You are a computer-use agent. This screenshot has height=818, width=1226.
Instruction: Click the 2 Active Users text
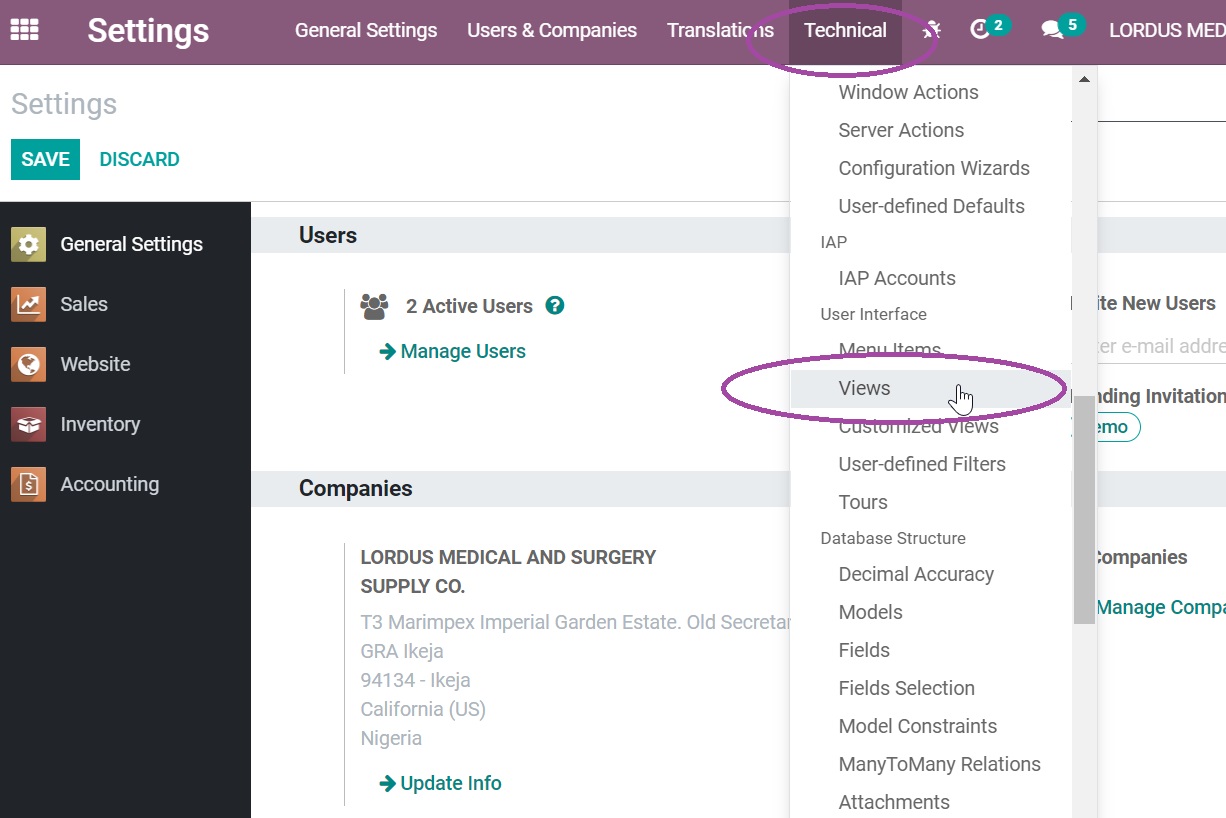click(x=469, y=306)
